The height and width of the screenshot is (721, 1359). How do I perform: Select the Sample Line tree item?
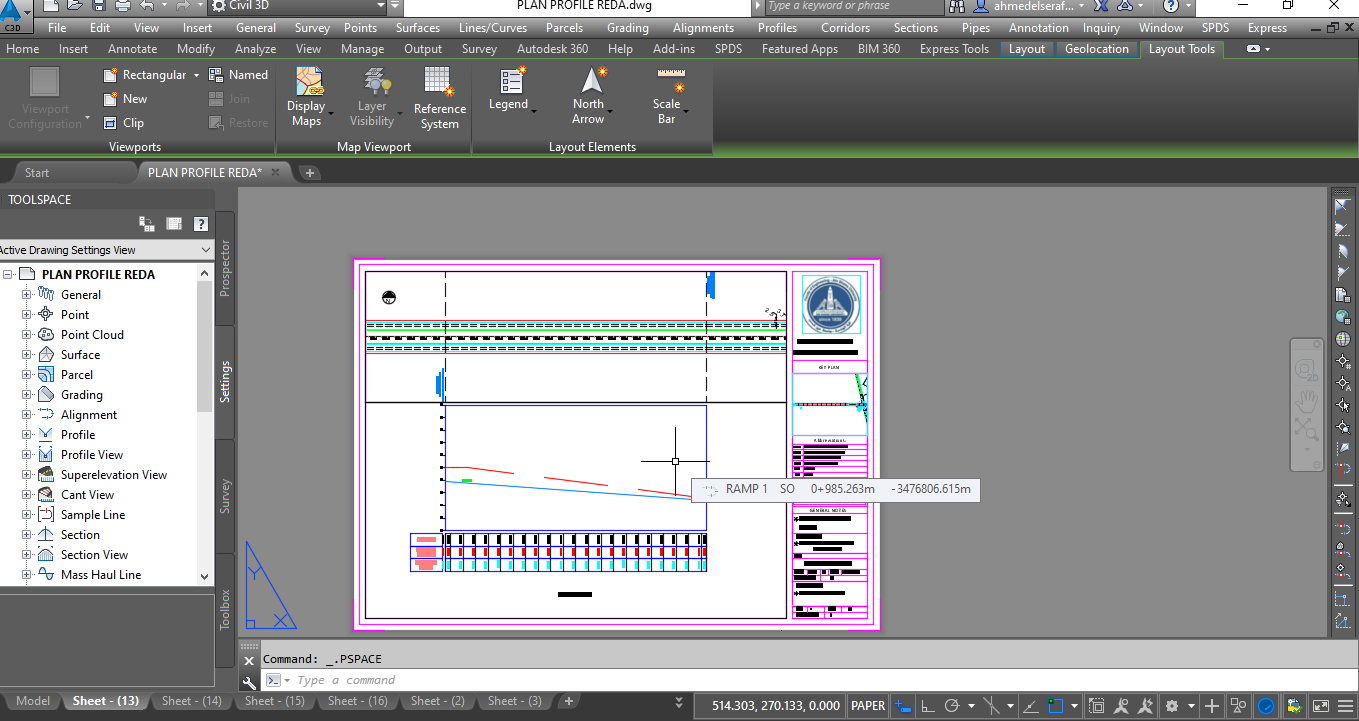[93, 515]
